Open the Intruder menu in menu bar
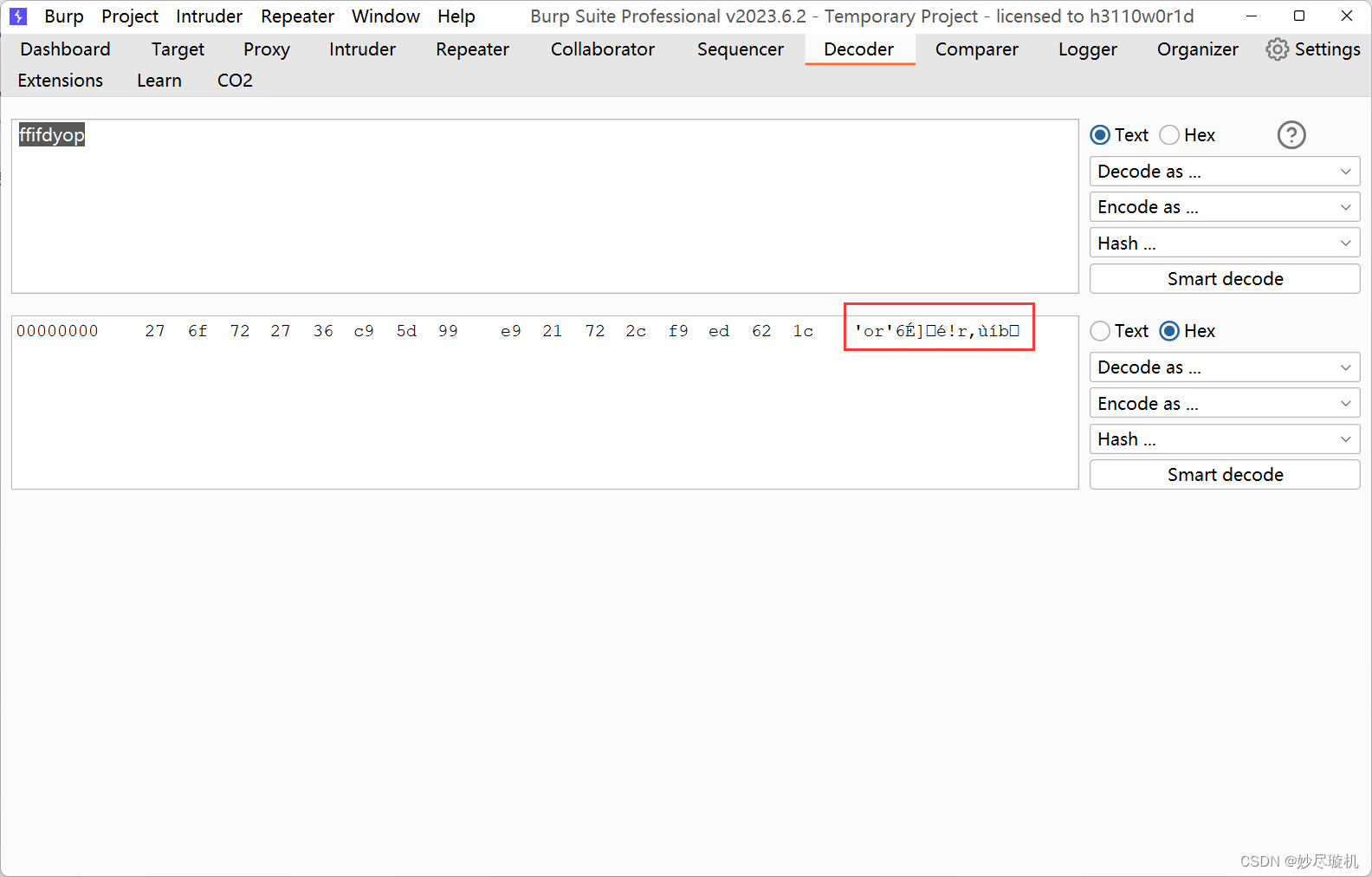The height and width of the screenshot is (877, 1372). (x=209, y=16)
